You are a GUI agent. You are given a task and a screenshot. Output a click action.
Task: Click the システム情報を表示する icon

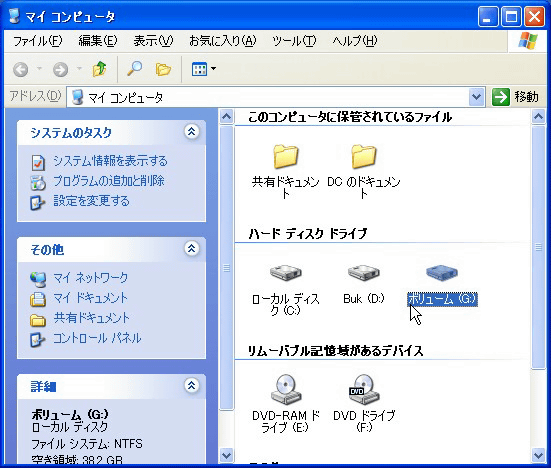[38, 162]
